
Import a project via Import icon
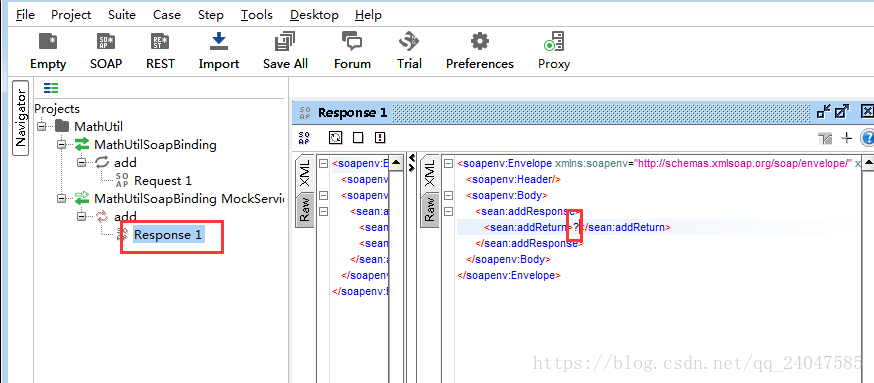[218, 51]
